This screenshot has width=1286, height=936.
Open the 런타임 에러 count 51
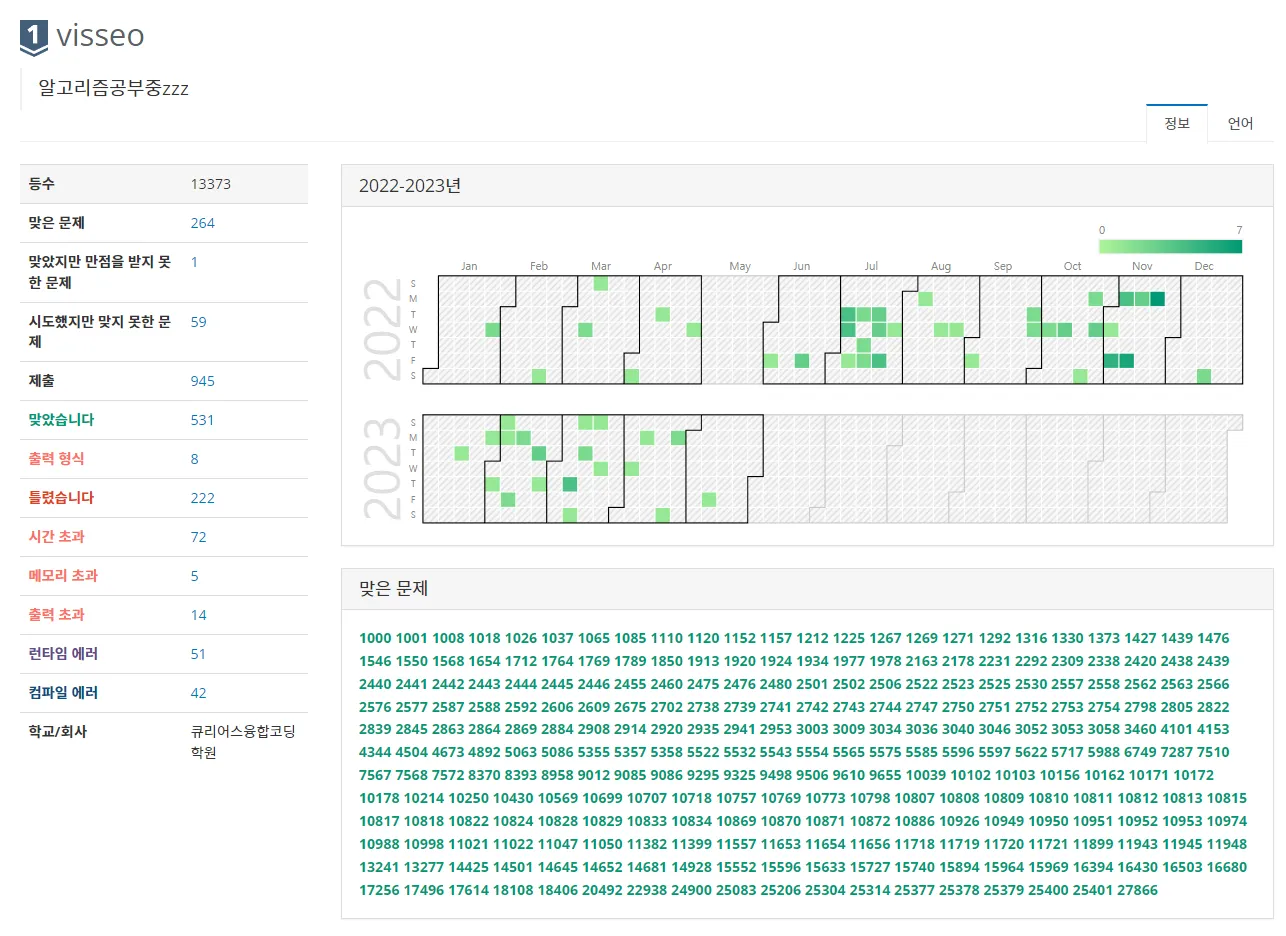click(x=198, y=654)
